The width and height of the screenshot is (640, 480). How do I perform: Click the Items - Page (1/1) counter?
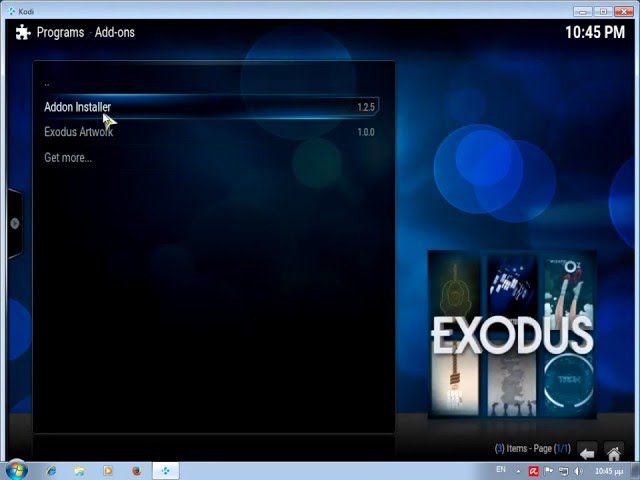click(x=532, y=449)
